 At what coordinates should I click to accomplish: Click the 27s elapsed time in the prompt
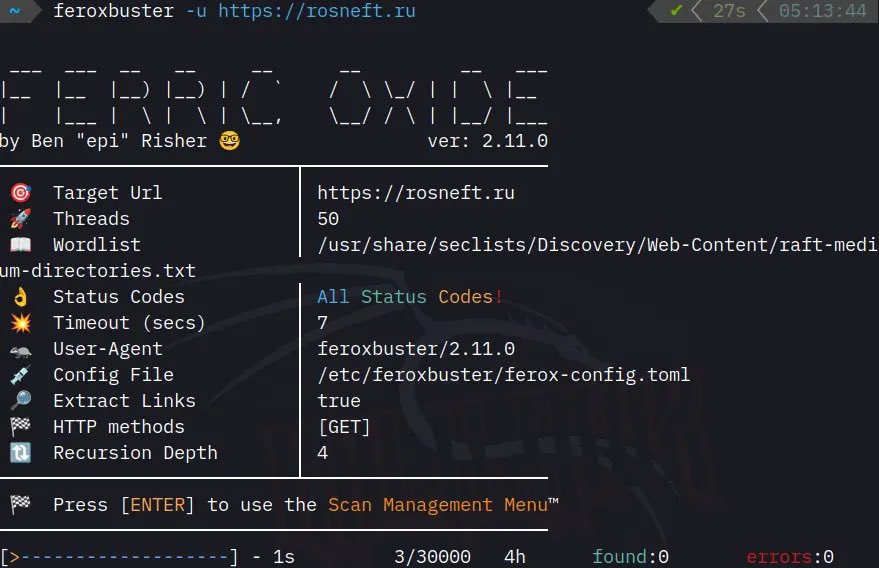point(729,11)
